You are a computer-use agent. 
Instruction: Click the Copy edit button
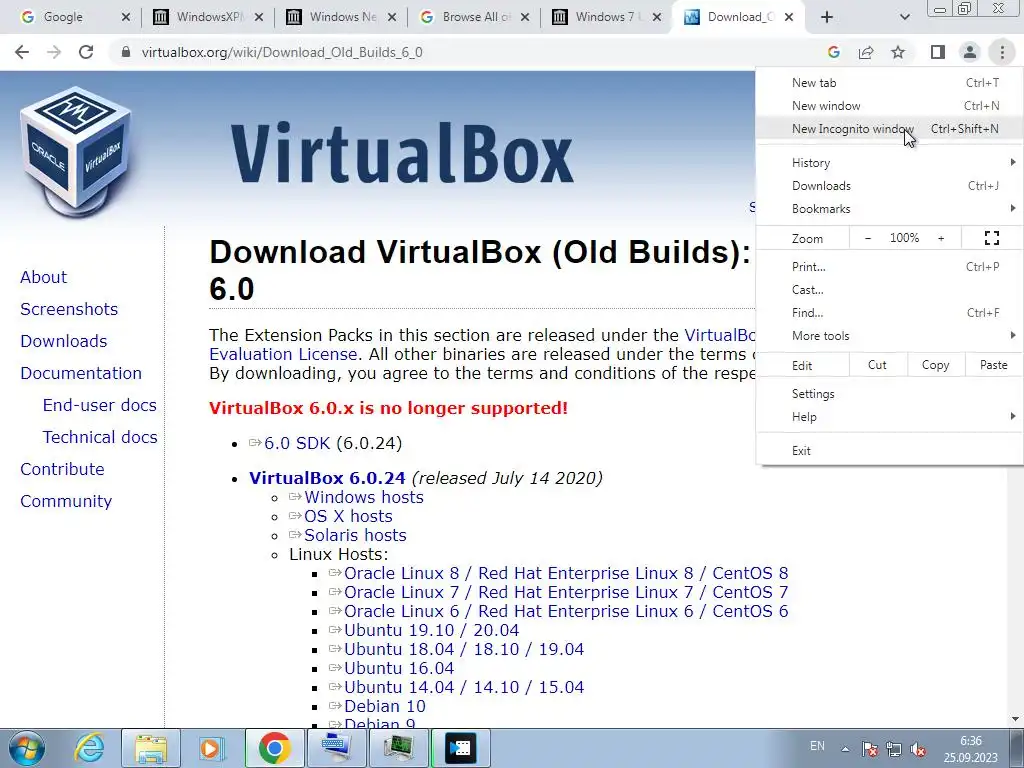pos(935,365)
